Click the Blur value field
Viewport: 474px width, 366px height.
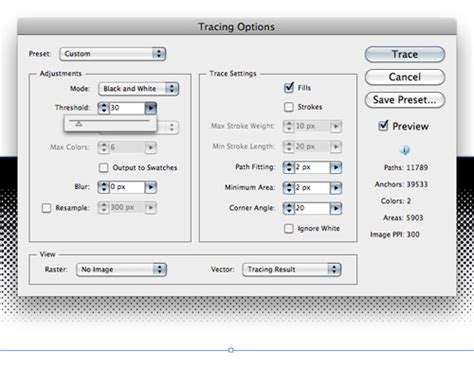127,187
